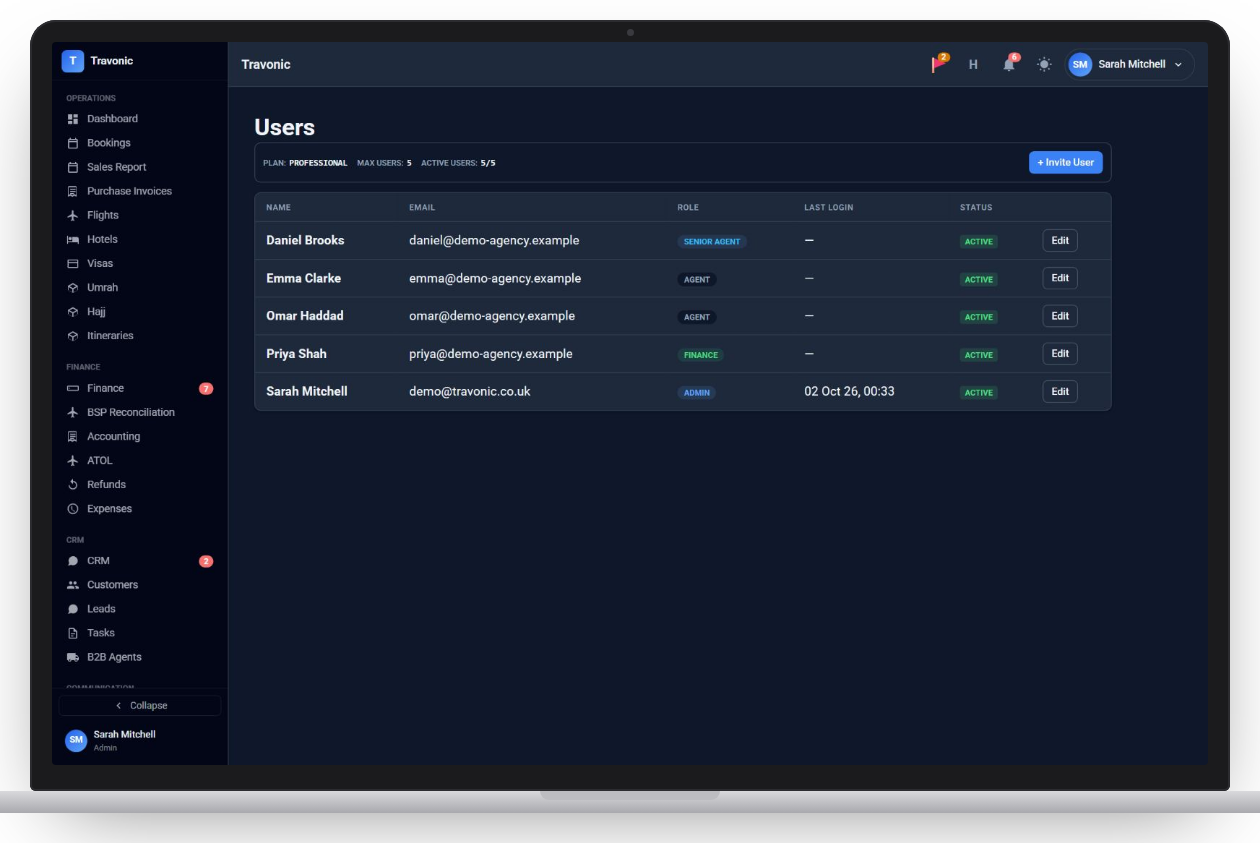The width and height of the screenshot is (1260, 843).
Task: Edit Priya Shah user
Action: (1060, 354)
